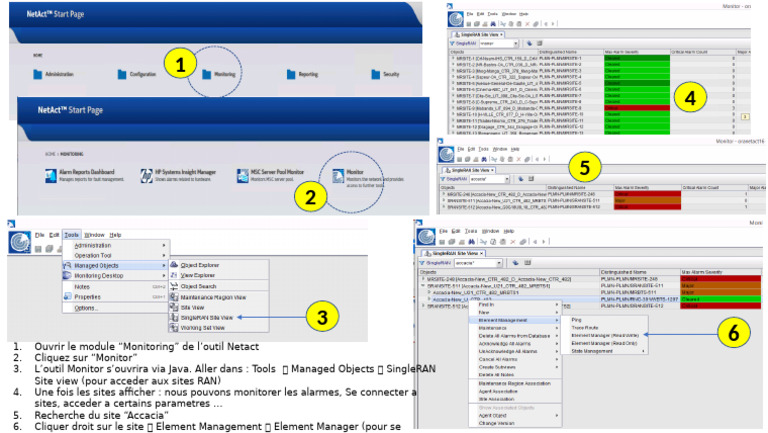This screenshot has width=768, height=433.
Task: Open Object Explorer from Managed Objects submenu
Action: (219, 265)
